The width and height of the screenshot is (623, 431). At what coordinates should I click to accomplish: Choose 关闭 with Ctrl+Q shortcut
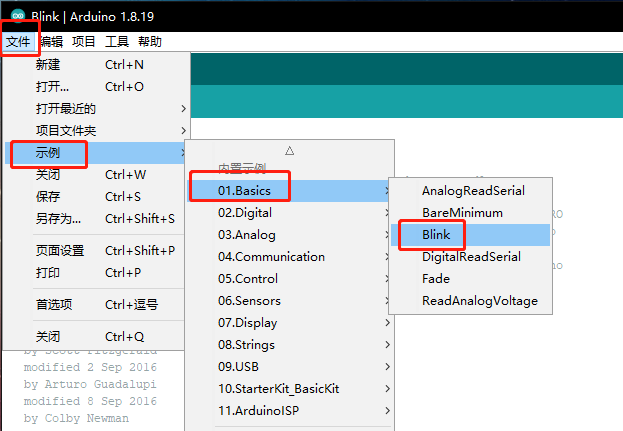tap(95, 337)
